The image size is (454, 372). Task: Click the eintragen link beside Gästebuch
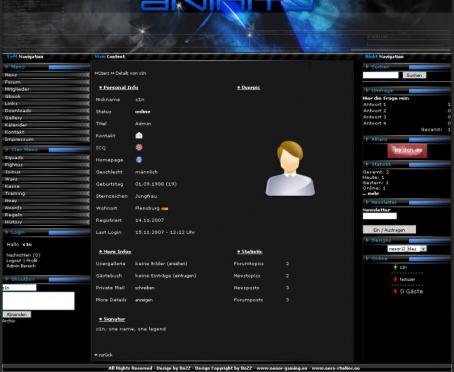tap(185, 276)
